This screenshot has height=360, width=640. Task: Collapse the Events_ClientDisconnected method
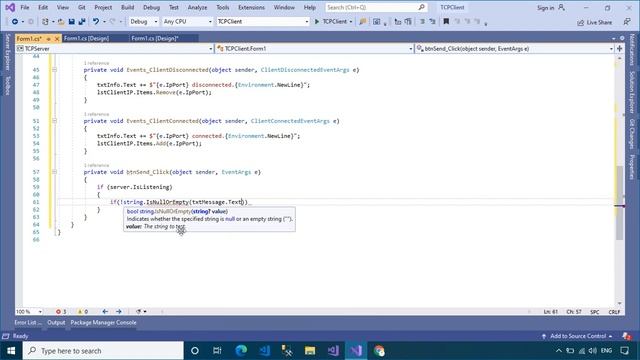click(54, 70)
